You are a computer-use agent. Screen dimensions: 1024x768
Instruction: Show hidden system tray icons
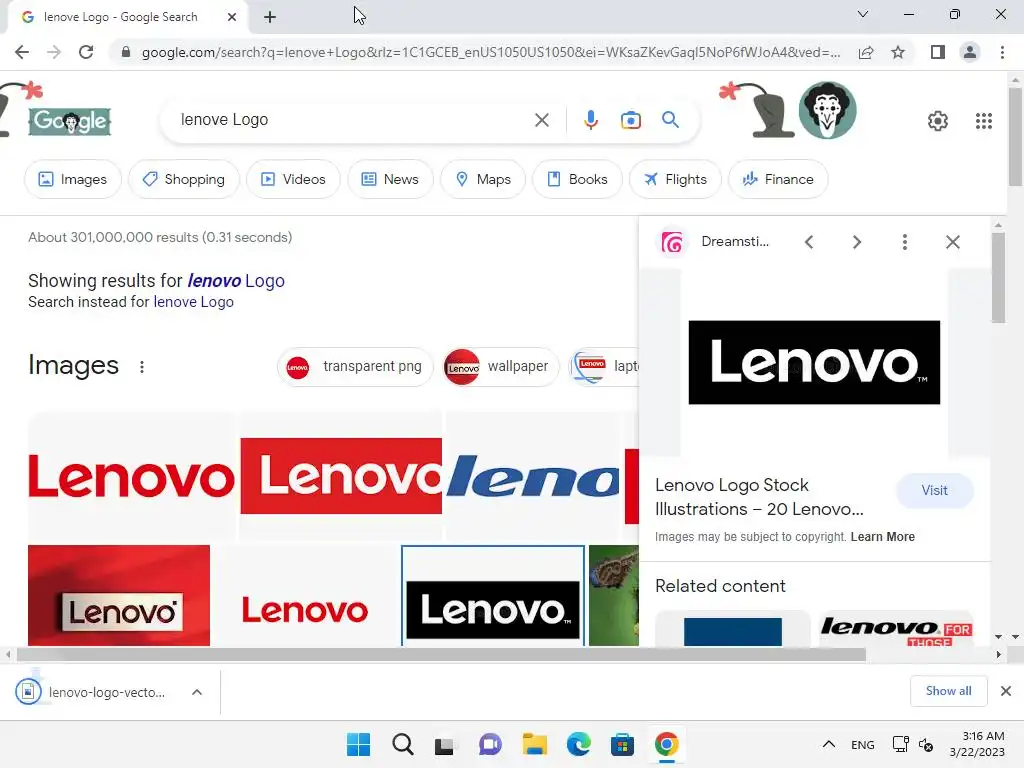(x=828, y=744)
